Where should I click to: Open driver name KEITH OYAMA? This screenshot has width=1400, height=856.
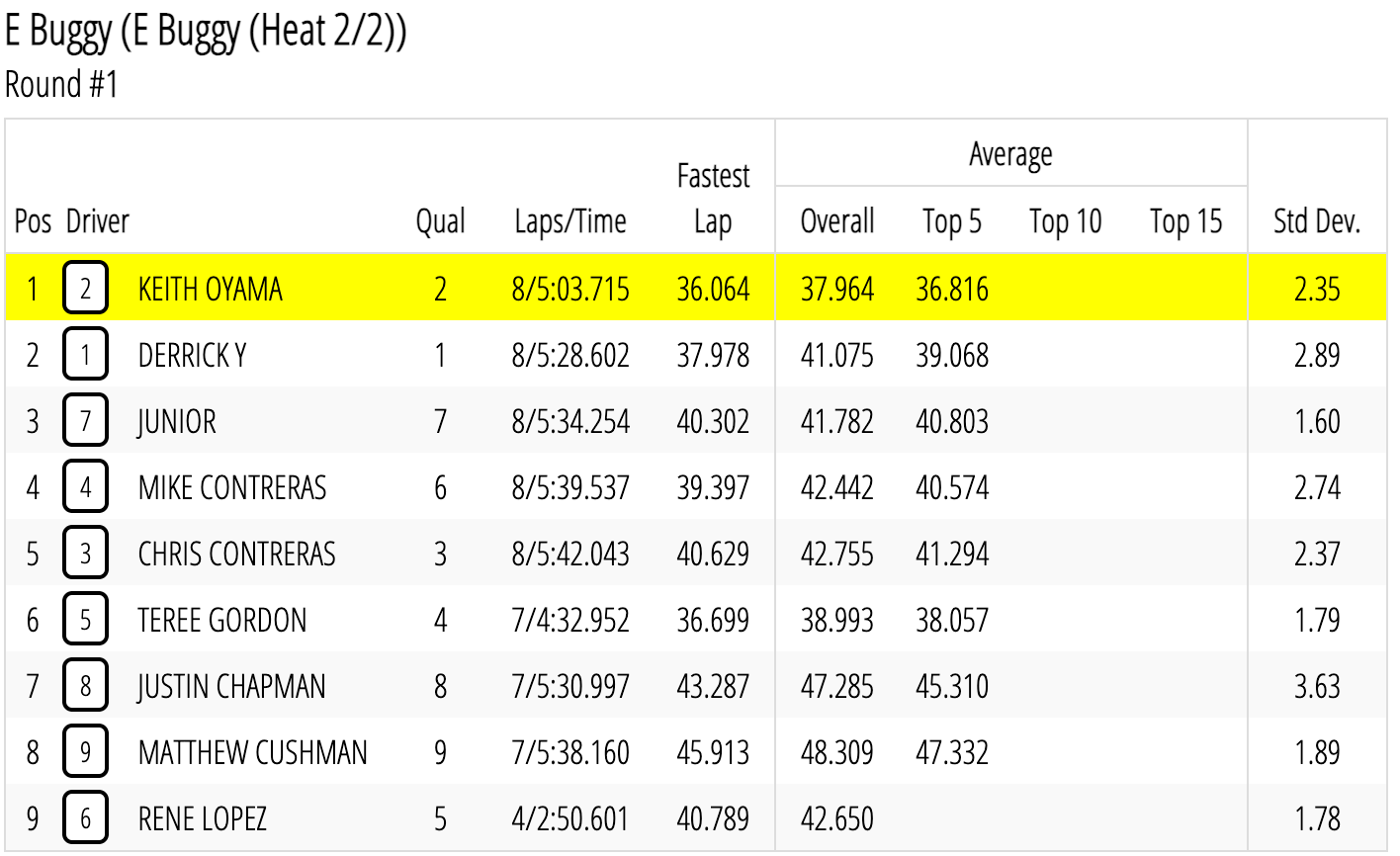(211, 289)
